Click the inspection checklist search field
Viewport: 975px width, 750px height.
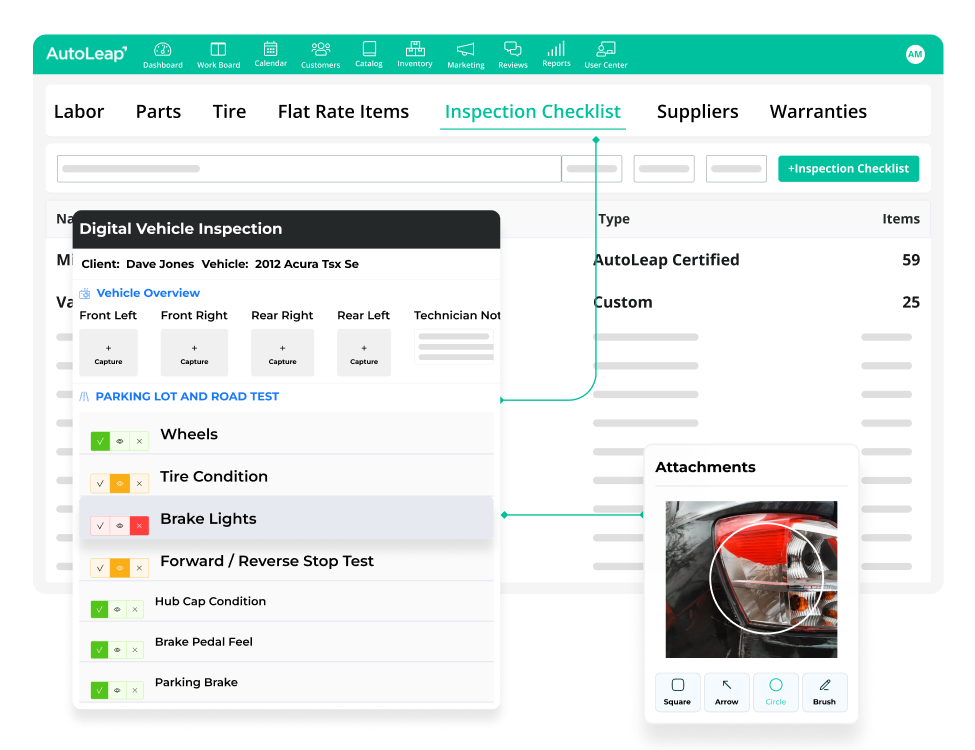tap(309, 169)
